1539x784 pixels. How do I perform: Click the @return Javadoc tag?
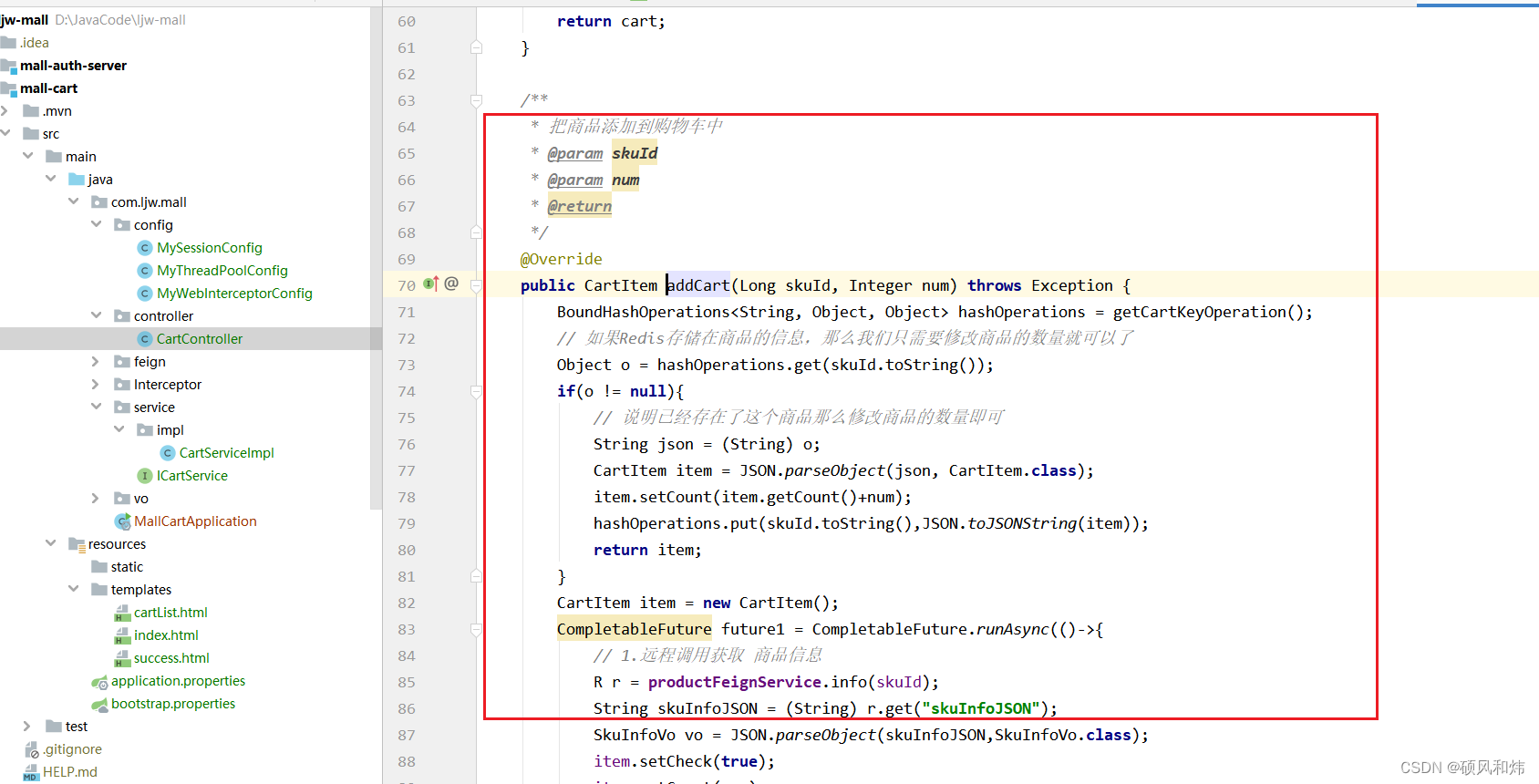tap(579, 206)
